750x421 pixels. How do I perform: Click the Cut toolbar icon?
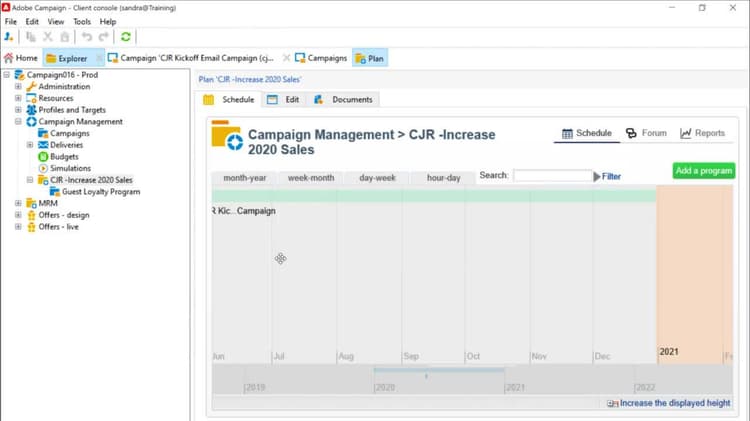coord(48,37)
